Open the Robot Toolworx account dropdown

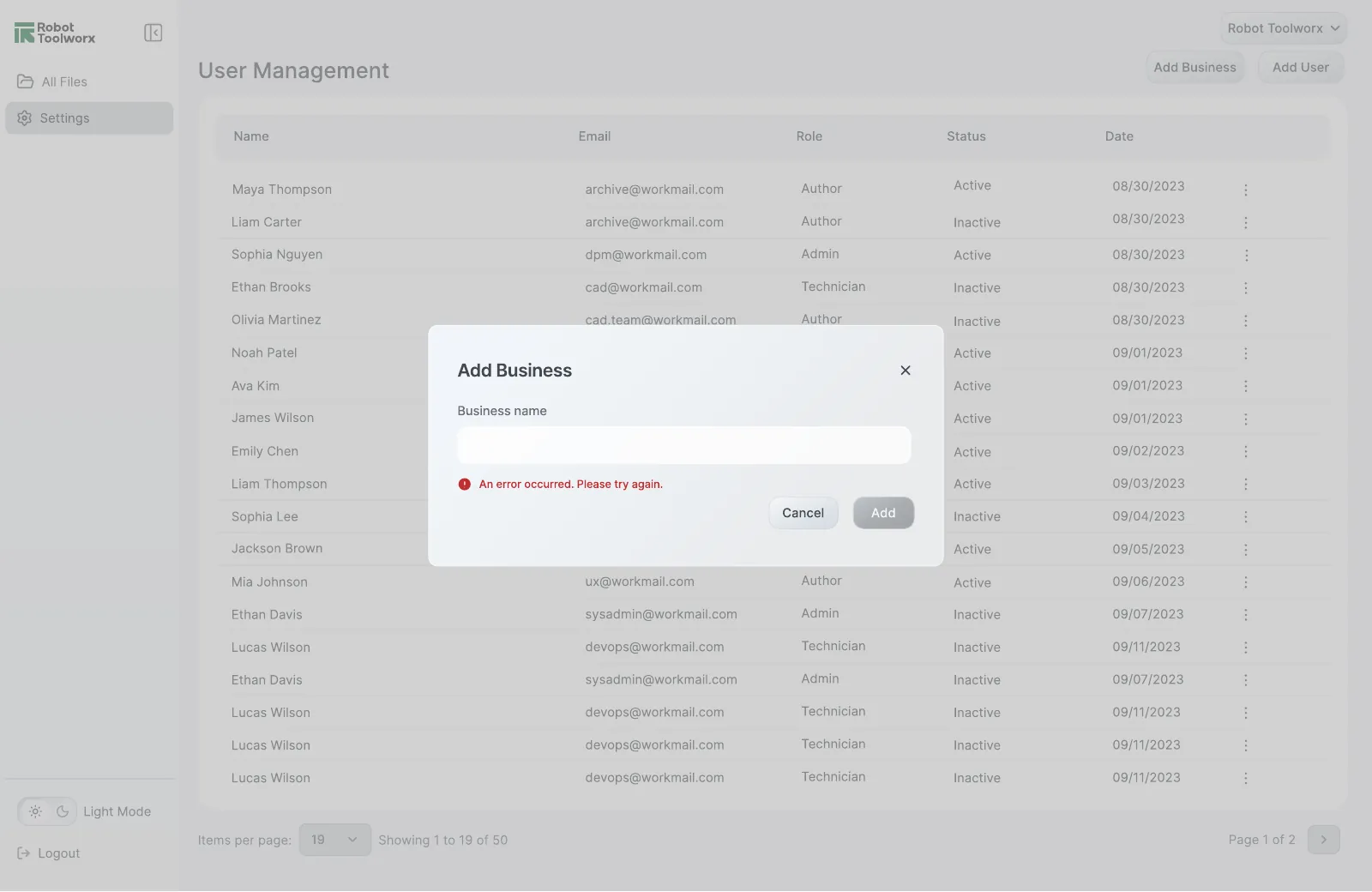point(1284,28)
